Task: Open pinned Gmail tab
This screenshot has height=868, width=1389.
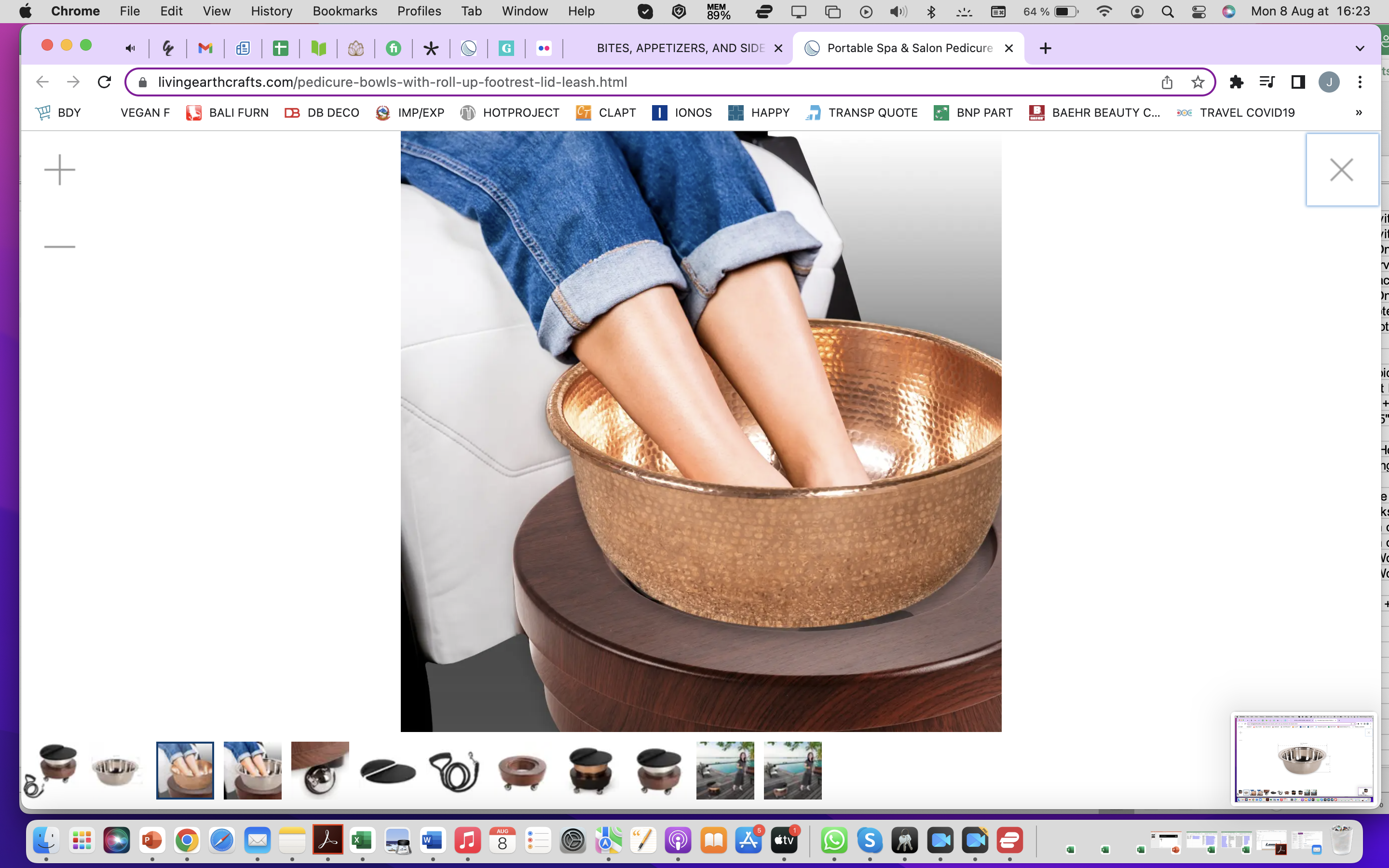Action: pos(205,48)
